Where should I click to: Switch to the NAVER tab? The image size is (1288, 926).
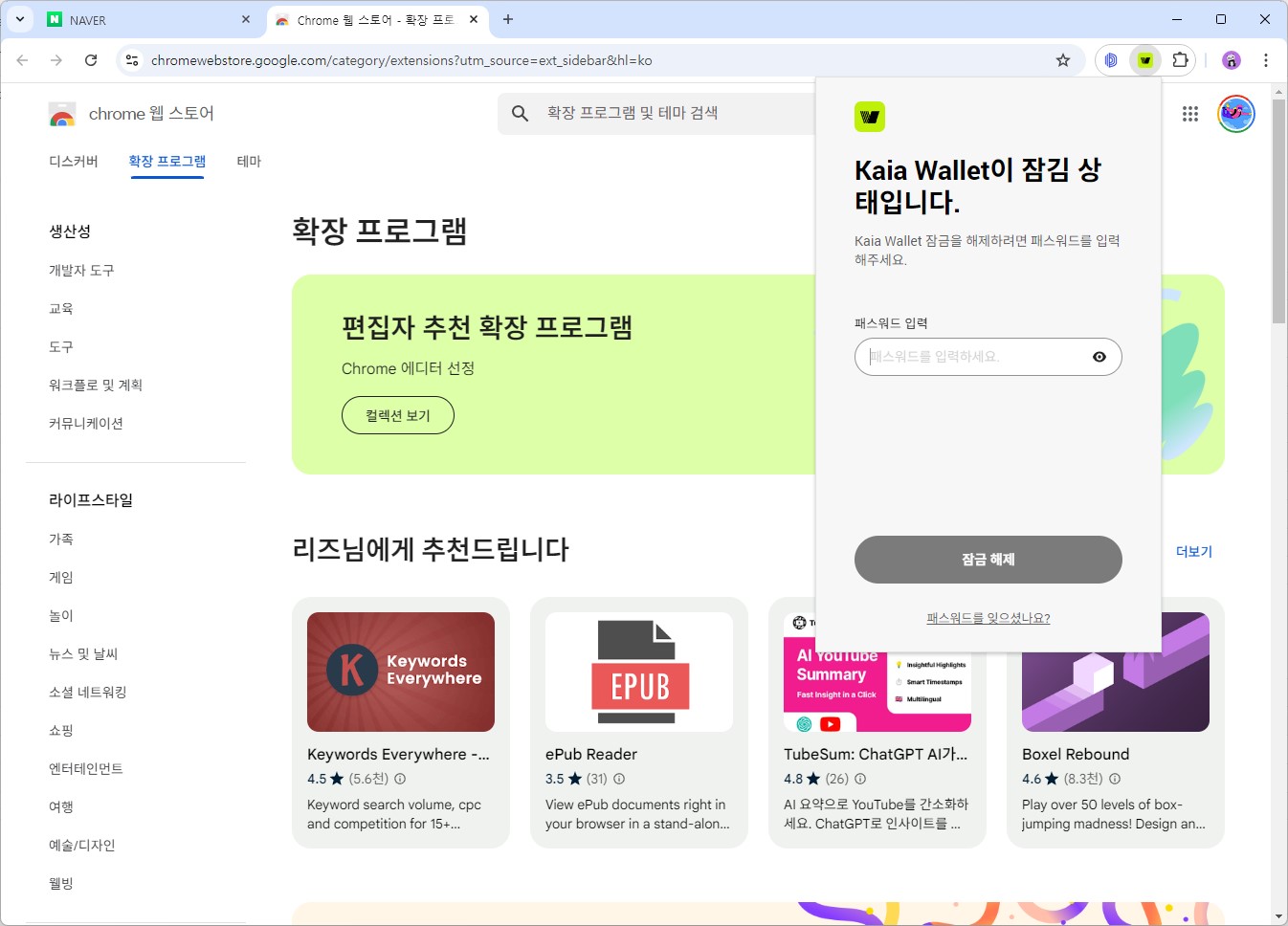click(x=148, y=20)
